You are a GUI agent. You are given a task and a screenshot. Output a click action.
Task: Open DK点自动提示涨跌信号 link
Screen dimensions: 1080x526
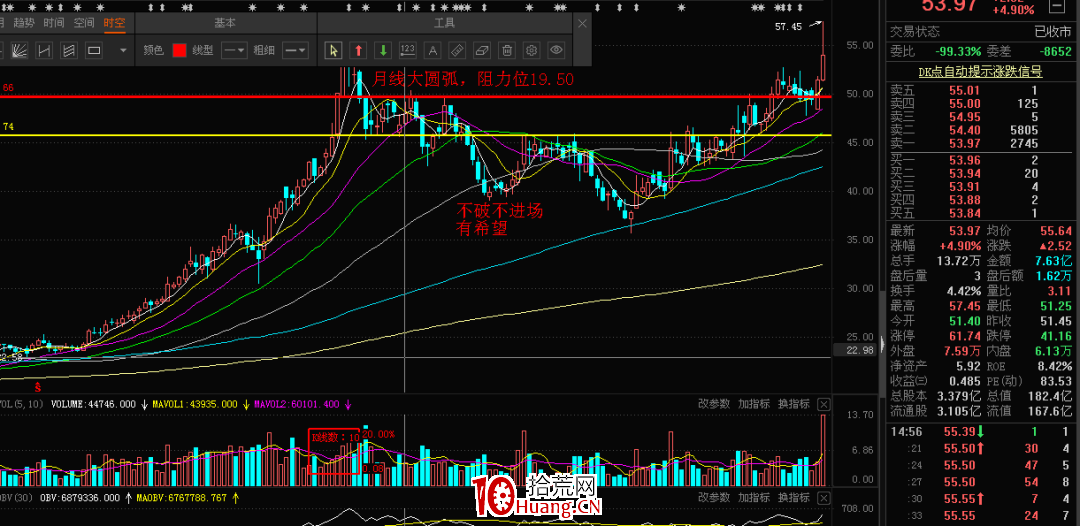[x=980, y=72]
